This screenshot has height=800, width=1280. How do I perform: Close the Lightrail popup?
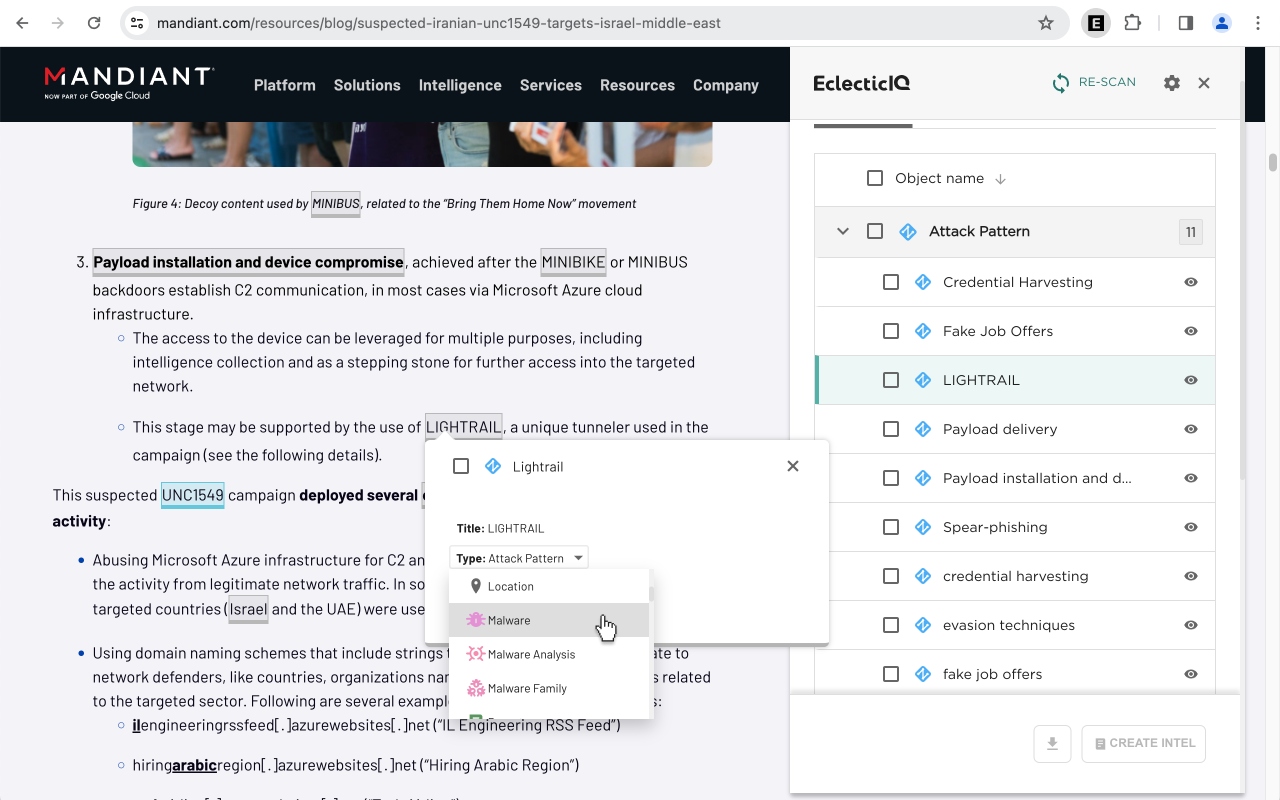[x=793, y=466]
